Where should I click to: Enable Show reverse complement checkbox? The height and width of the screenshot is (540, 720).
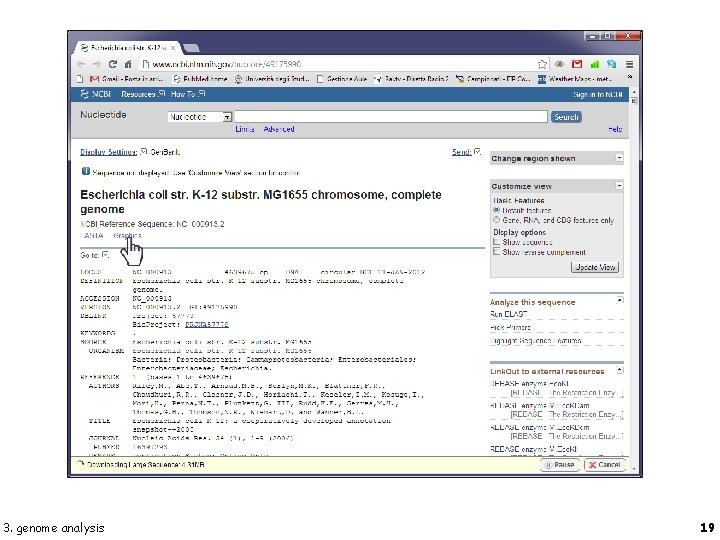pos(496,252)
